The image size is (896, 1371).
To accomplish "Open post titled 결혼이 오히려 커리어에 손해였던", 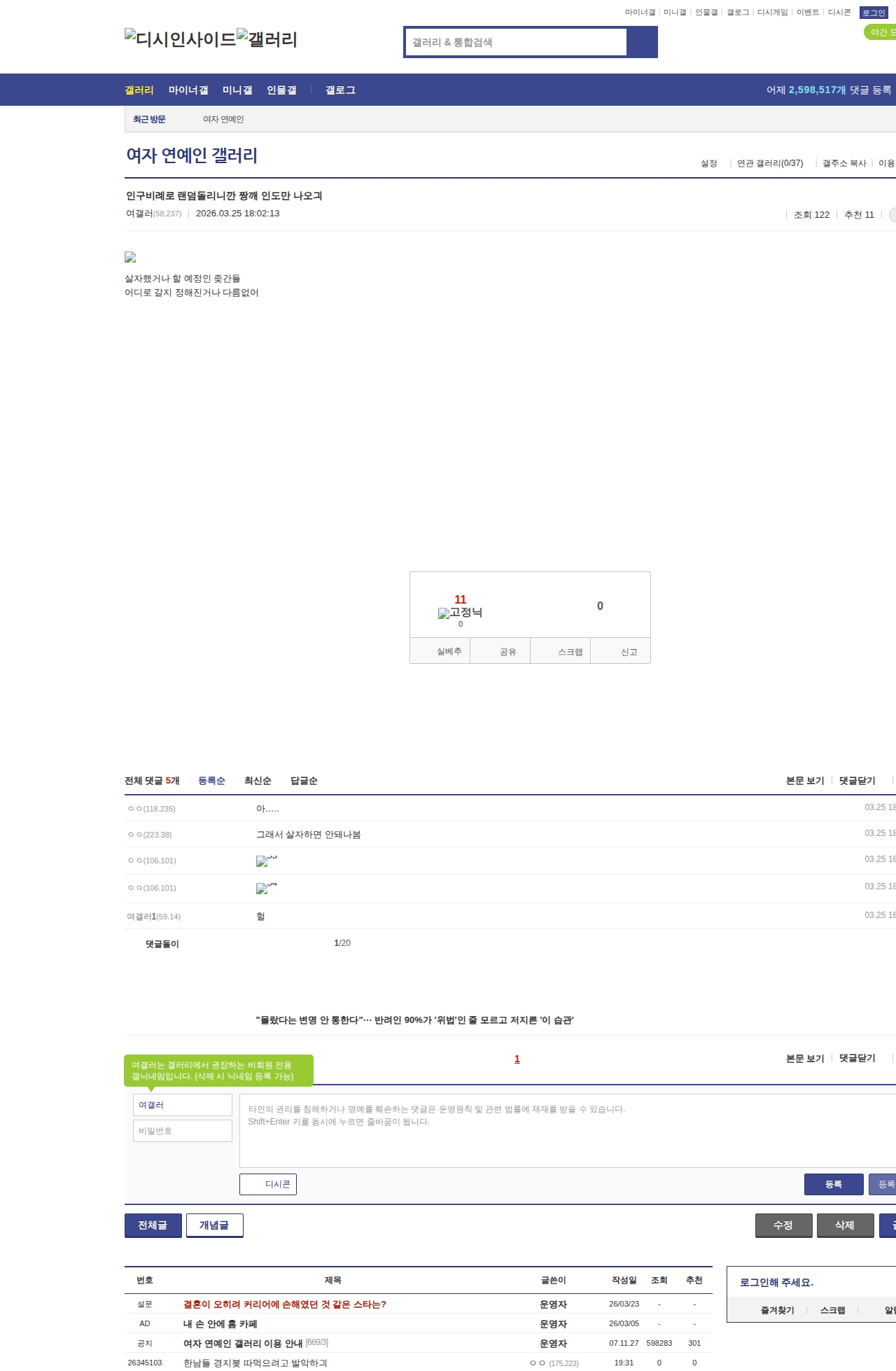I will pyautogui.click(x=284, y=1304).
